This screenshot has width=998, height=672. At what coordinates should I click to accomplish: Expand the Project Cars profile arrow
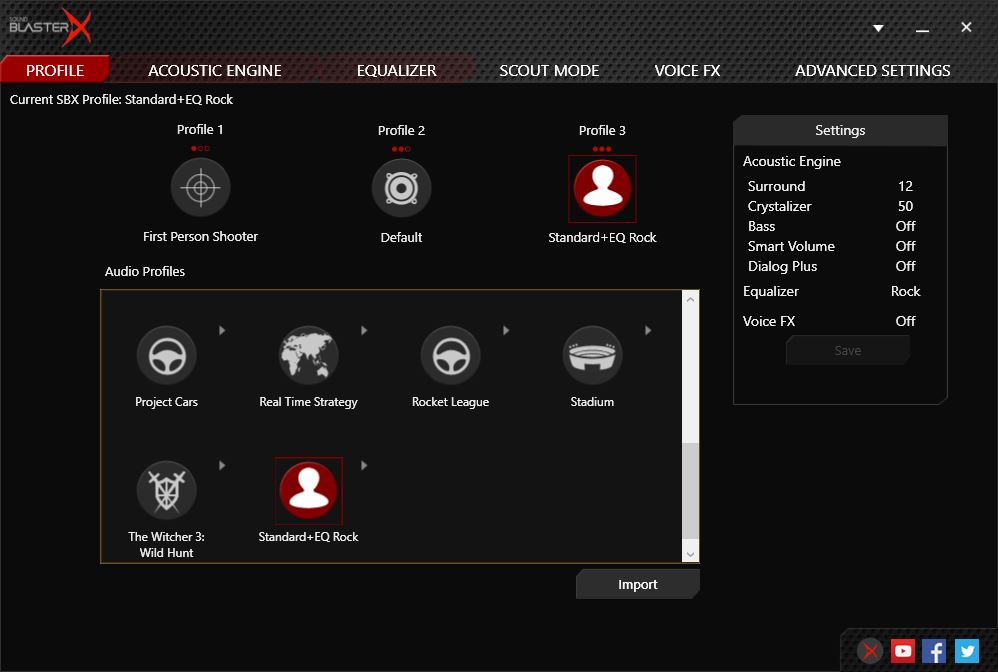222,330
